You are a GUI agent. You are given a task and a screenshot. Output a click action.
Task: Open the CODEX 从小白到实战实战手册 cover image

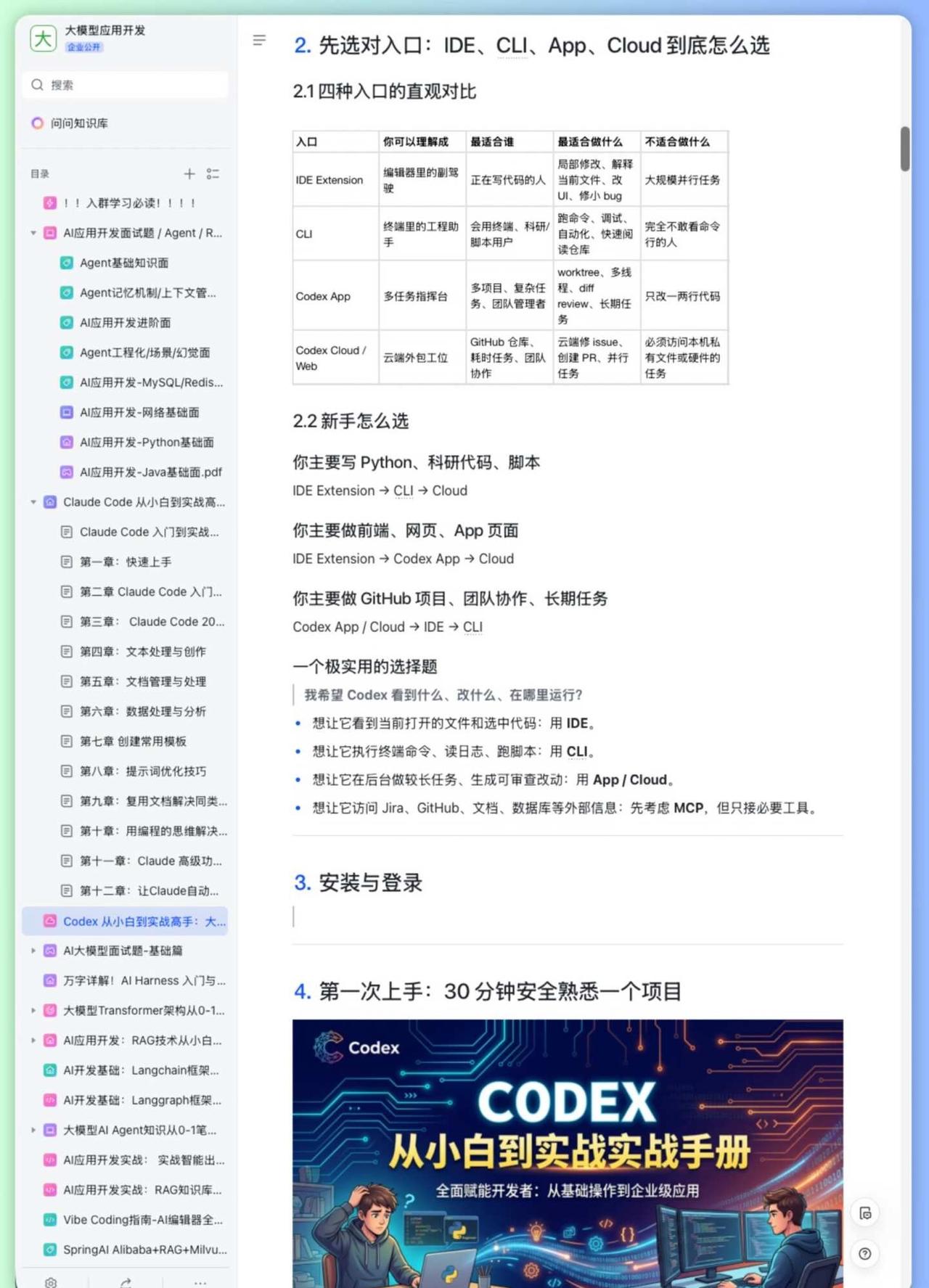tap(568, 1154)
